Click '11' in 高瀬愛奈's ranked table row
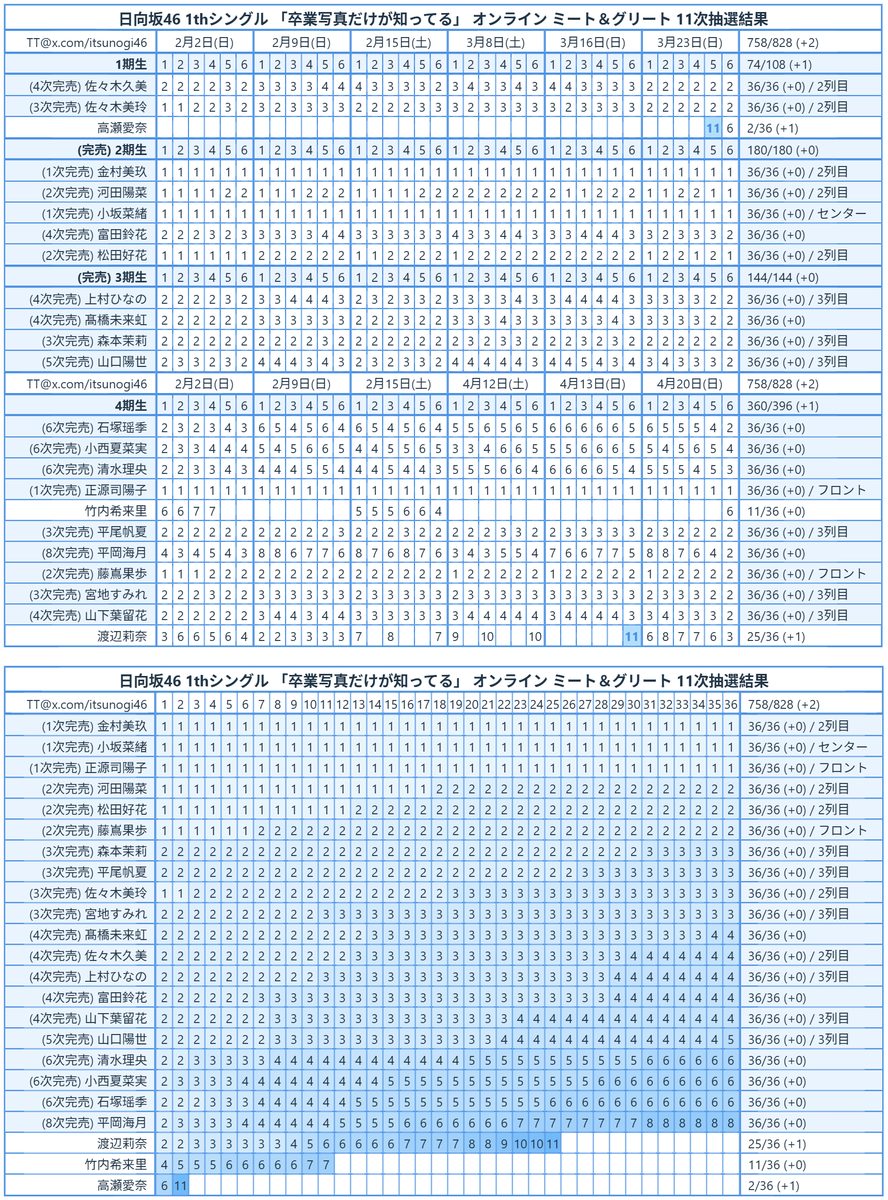 point(180,1185)
